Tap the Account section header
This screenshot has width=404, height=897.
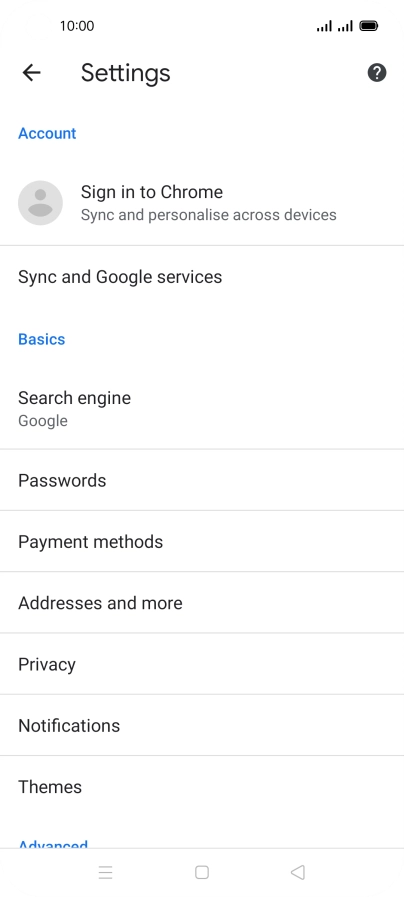coord(47,133)
